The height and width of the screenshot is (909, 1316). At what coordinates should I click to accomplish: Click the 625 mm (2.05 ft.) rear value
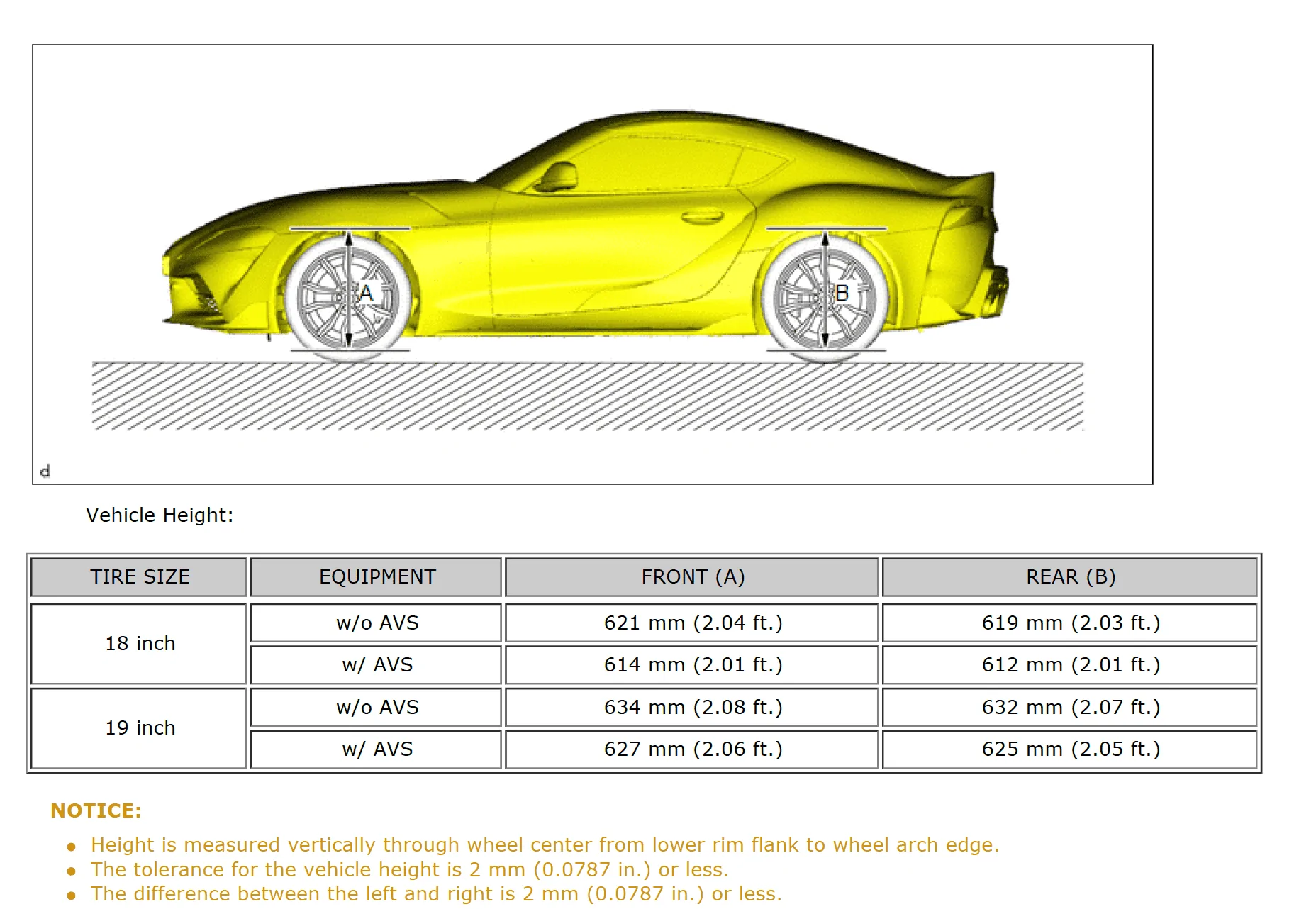point(1070,749)
